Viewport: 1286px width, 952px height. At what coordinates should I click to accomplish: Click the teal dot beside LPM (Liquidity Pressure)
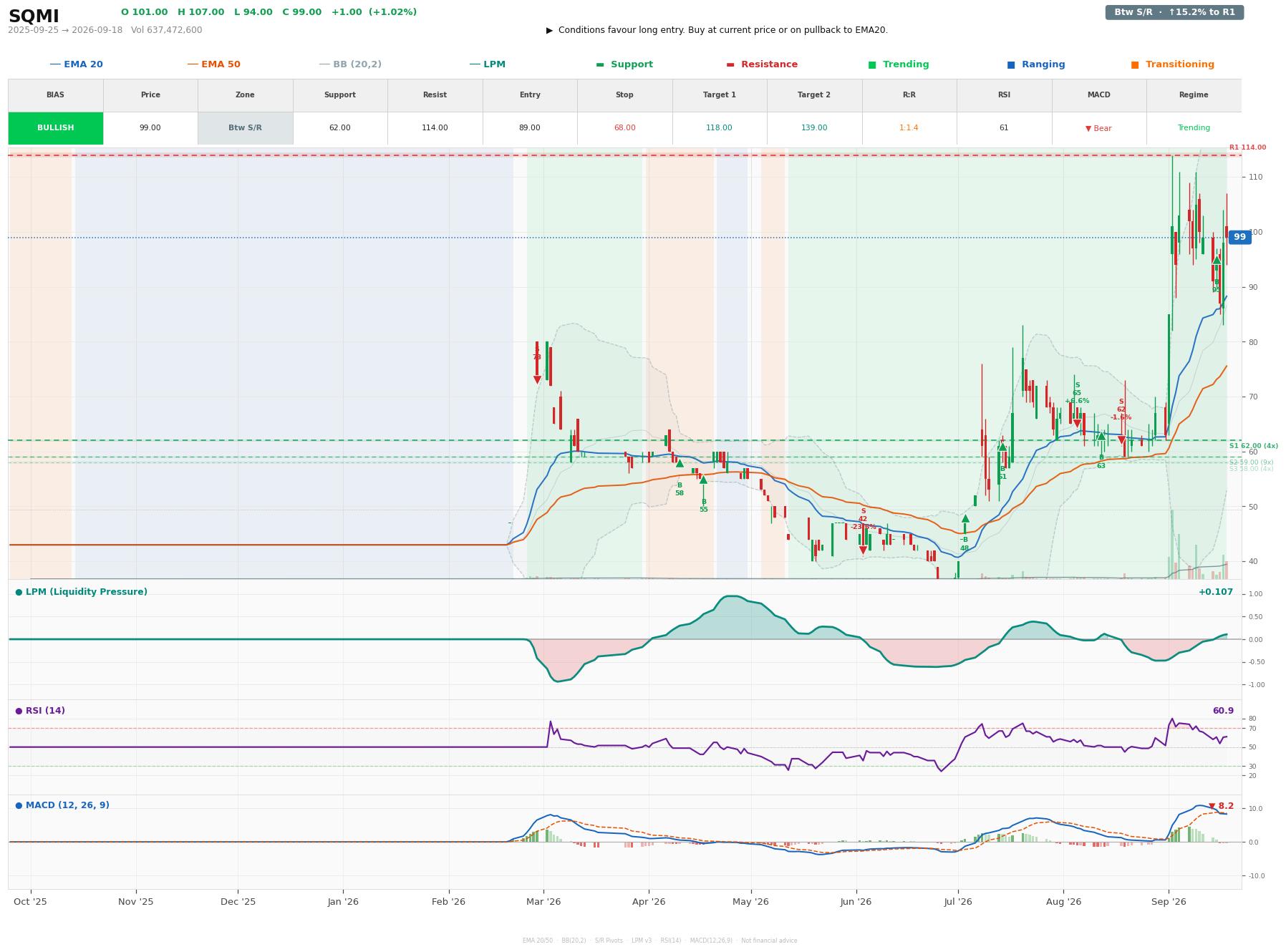pos(19,592)
